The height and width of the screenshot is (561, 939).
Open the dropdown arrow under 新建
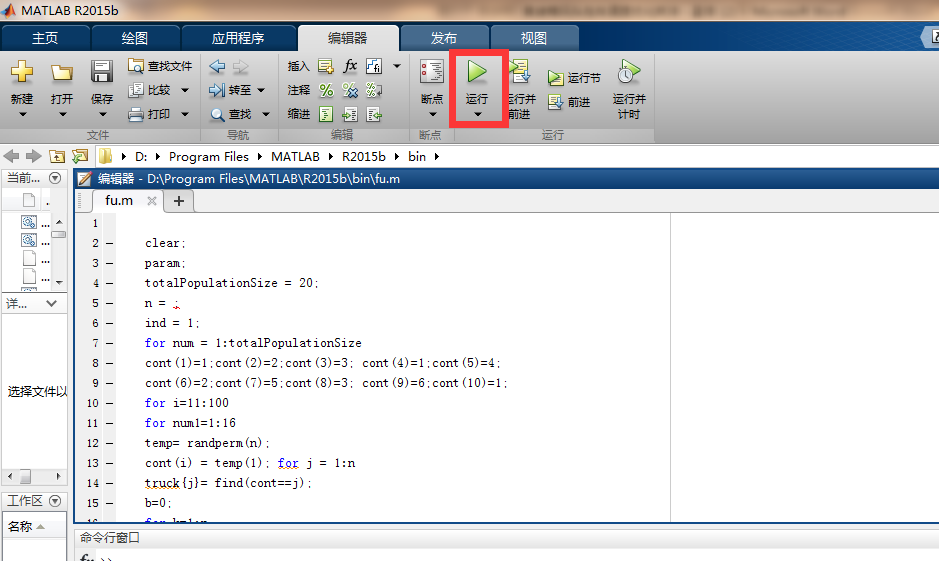pos(22,114)
